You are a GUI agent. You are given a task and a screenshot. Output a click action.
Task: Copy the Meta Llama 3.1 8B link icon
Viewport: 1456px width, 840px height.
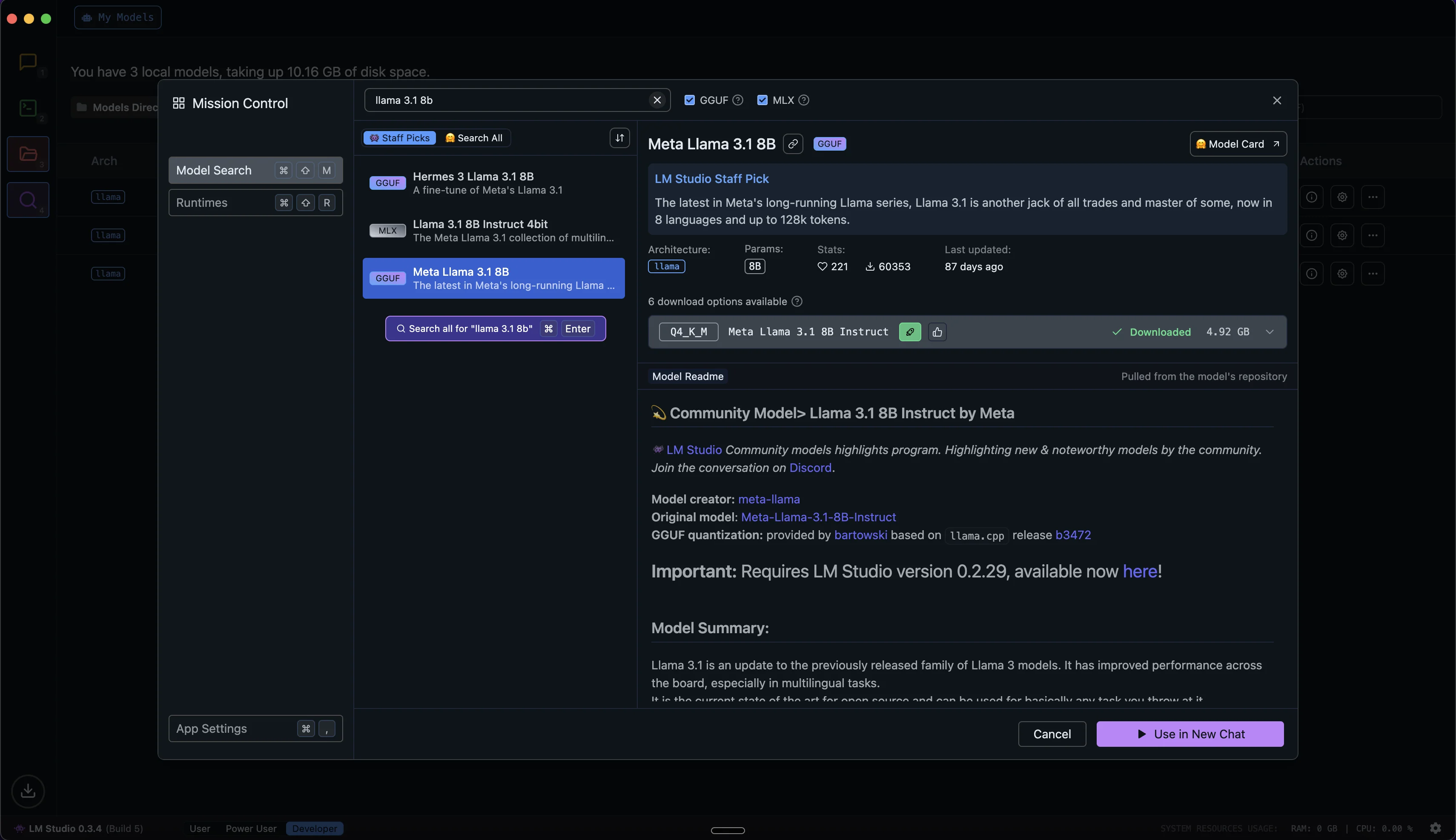click(793, 144)
